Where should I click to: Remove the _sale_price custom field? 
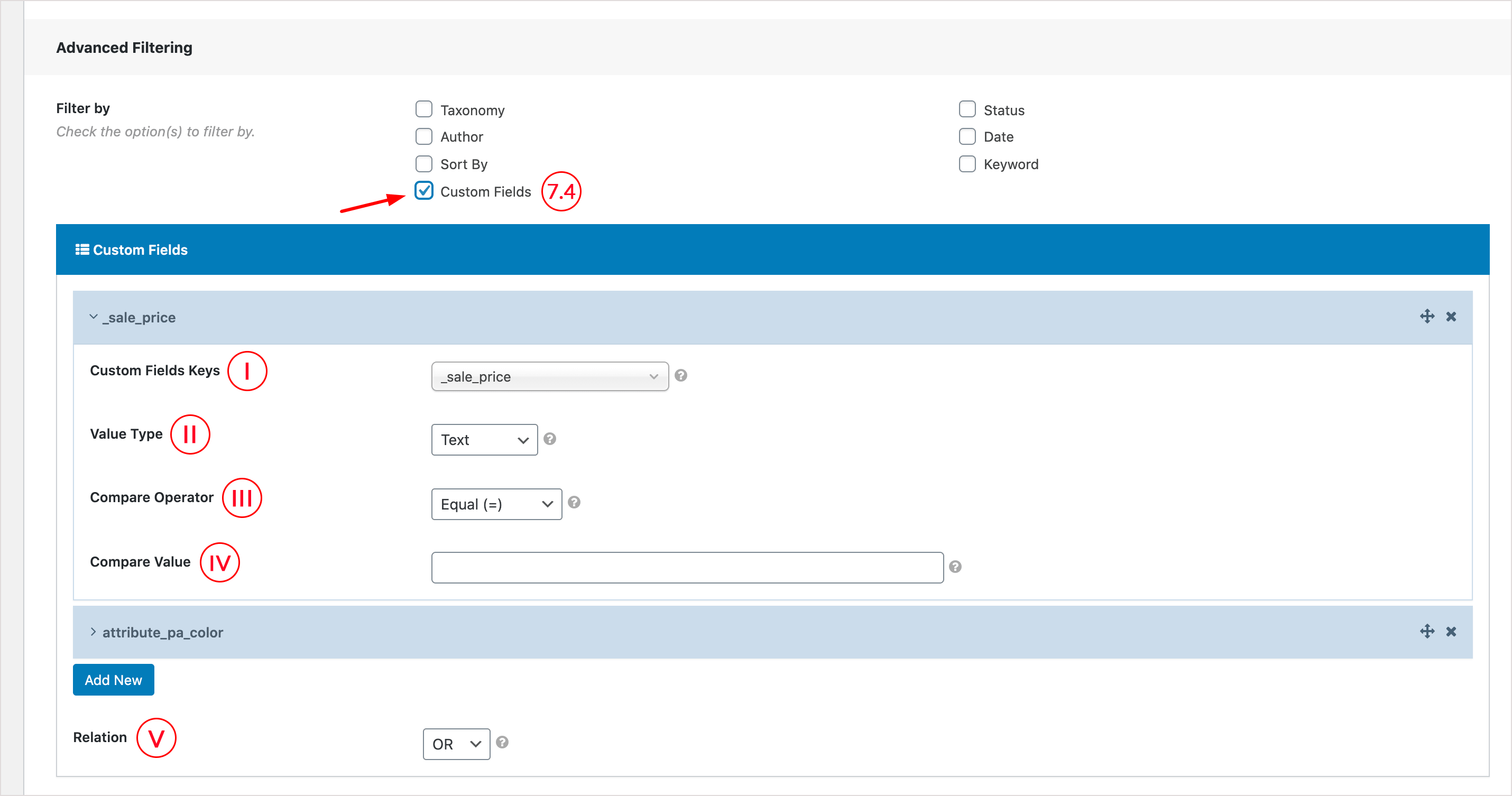pyautogui.click(x=1451, y=317)
